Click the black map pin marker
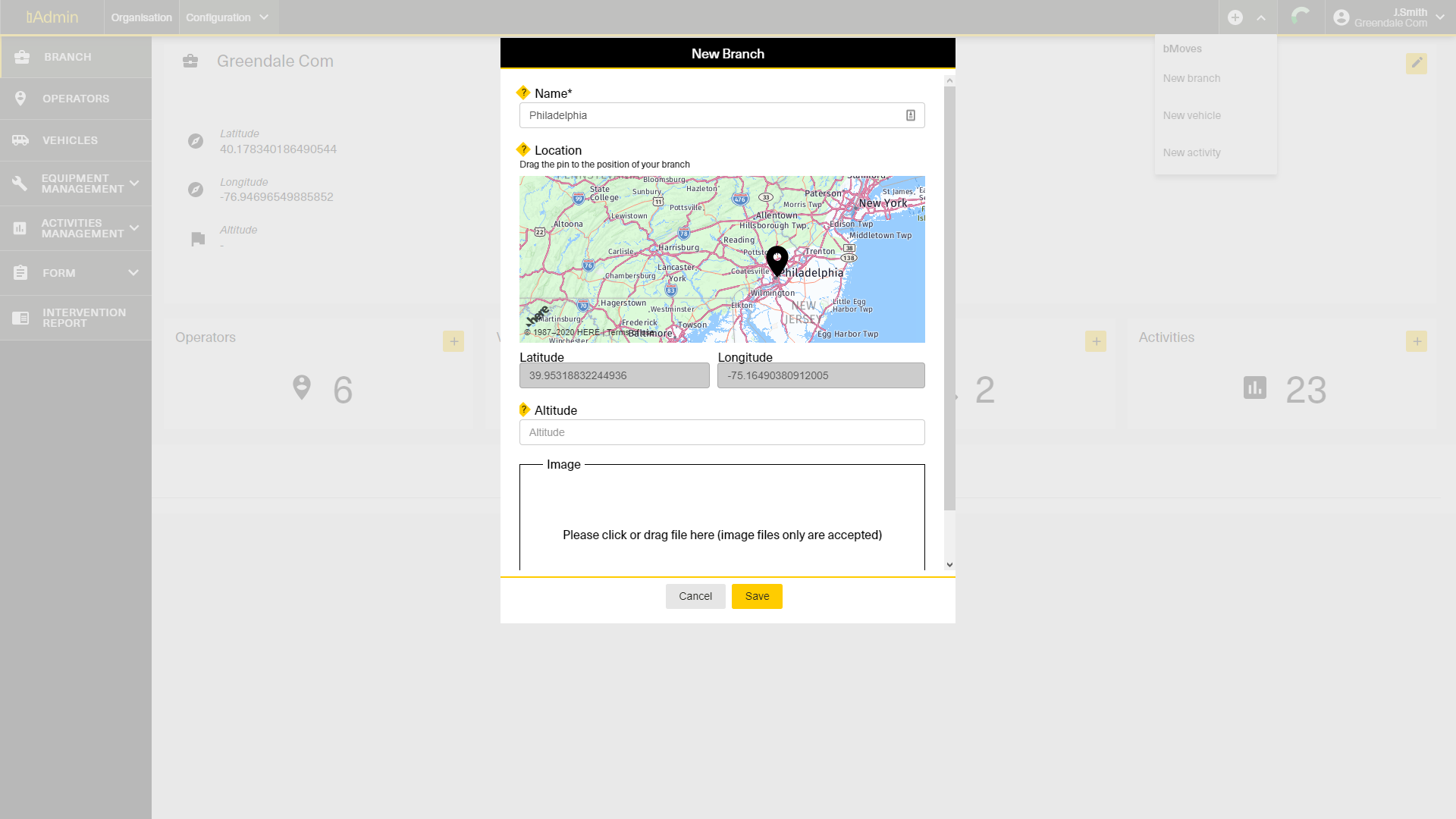The height and width of the screenshot is (819, 1456). point(777,260)
